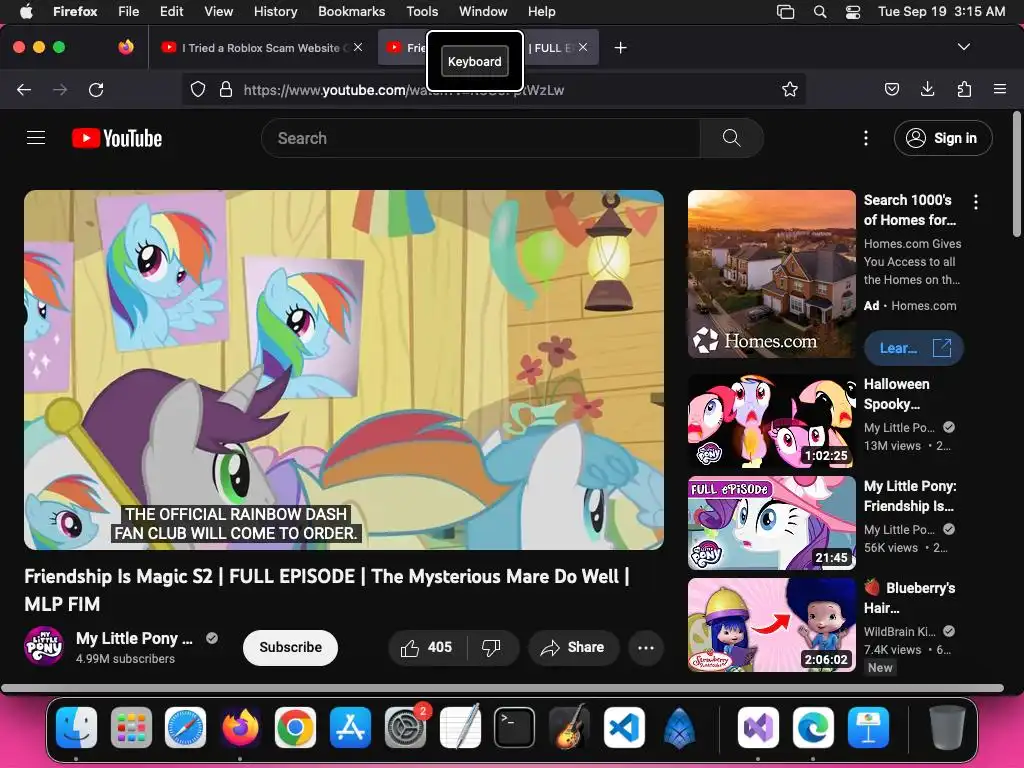Screen dimensions: 1024x768
Task: Open Terminal from the Dock
Action: point(515,727)
